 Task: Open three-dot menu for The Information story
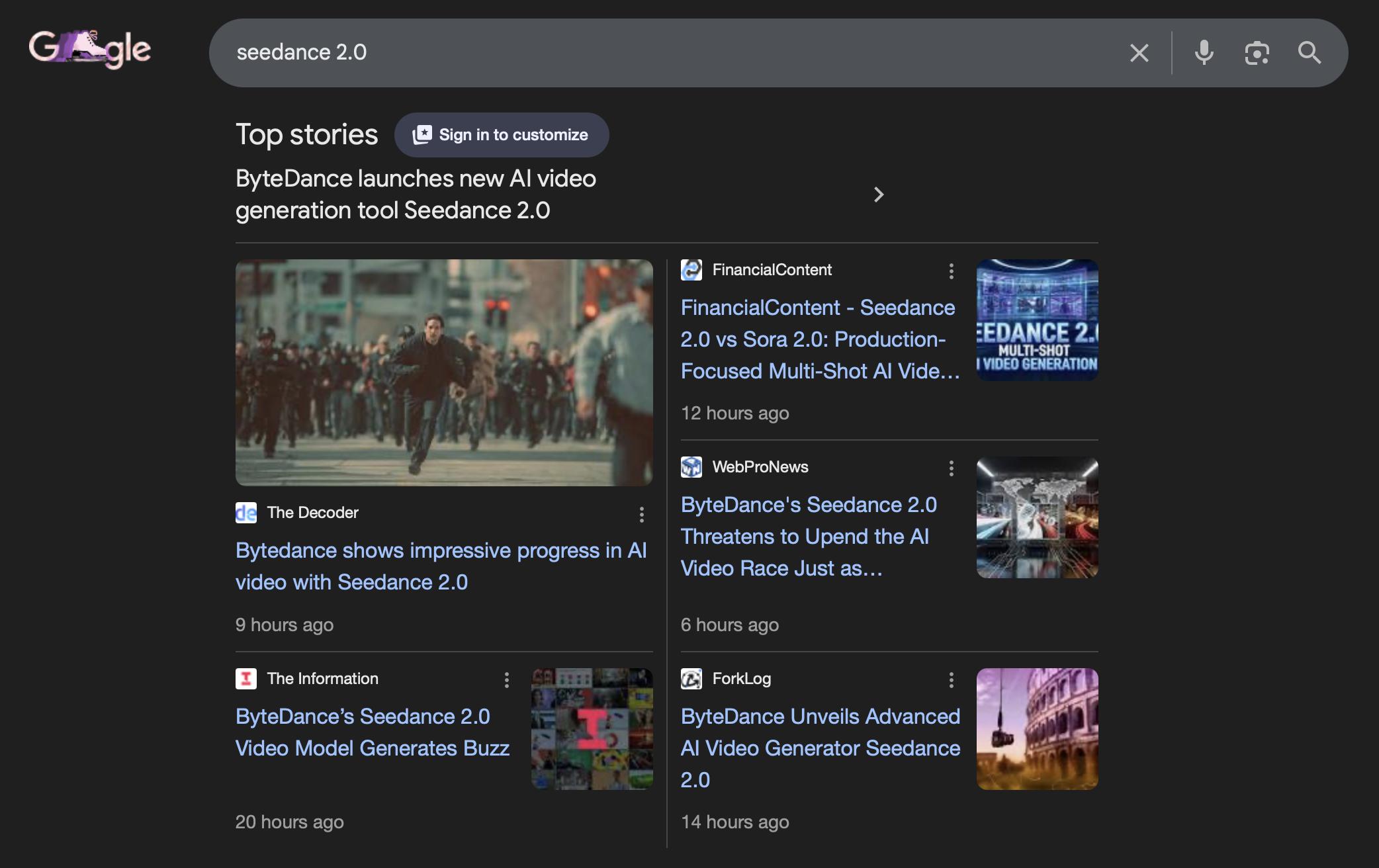(x=506, y=680)
